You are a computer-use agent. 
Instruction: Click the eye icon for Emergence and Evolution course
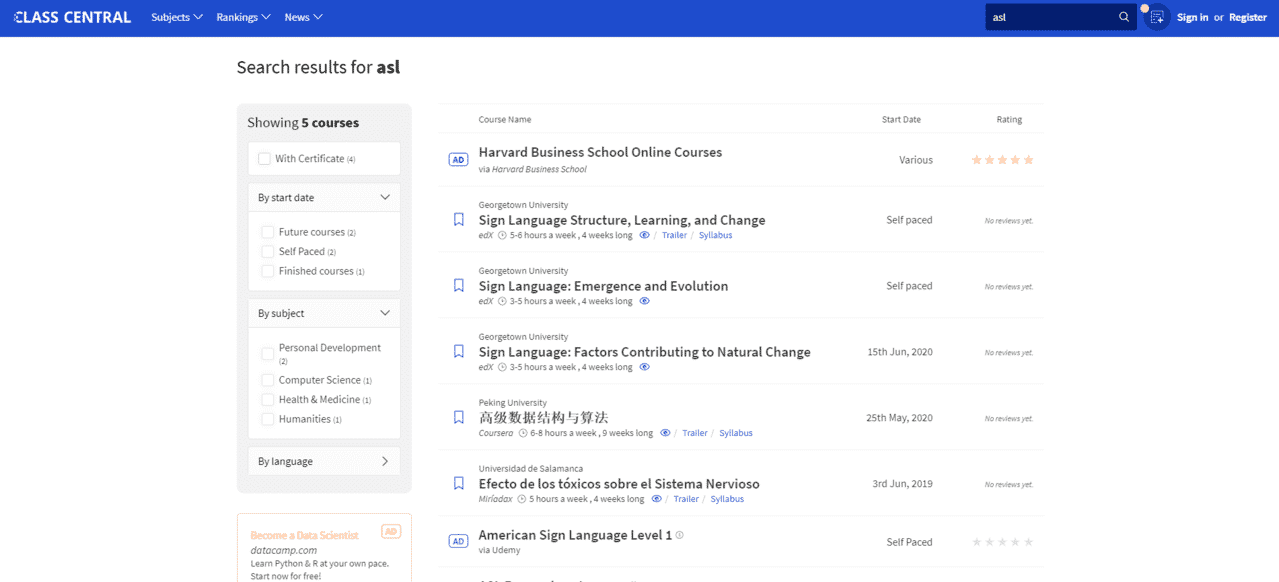645,301
